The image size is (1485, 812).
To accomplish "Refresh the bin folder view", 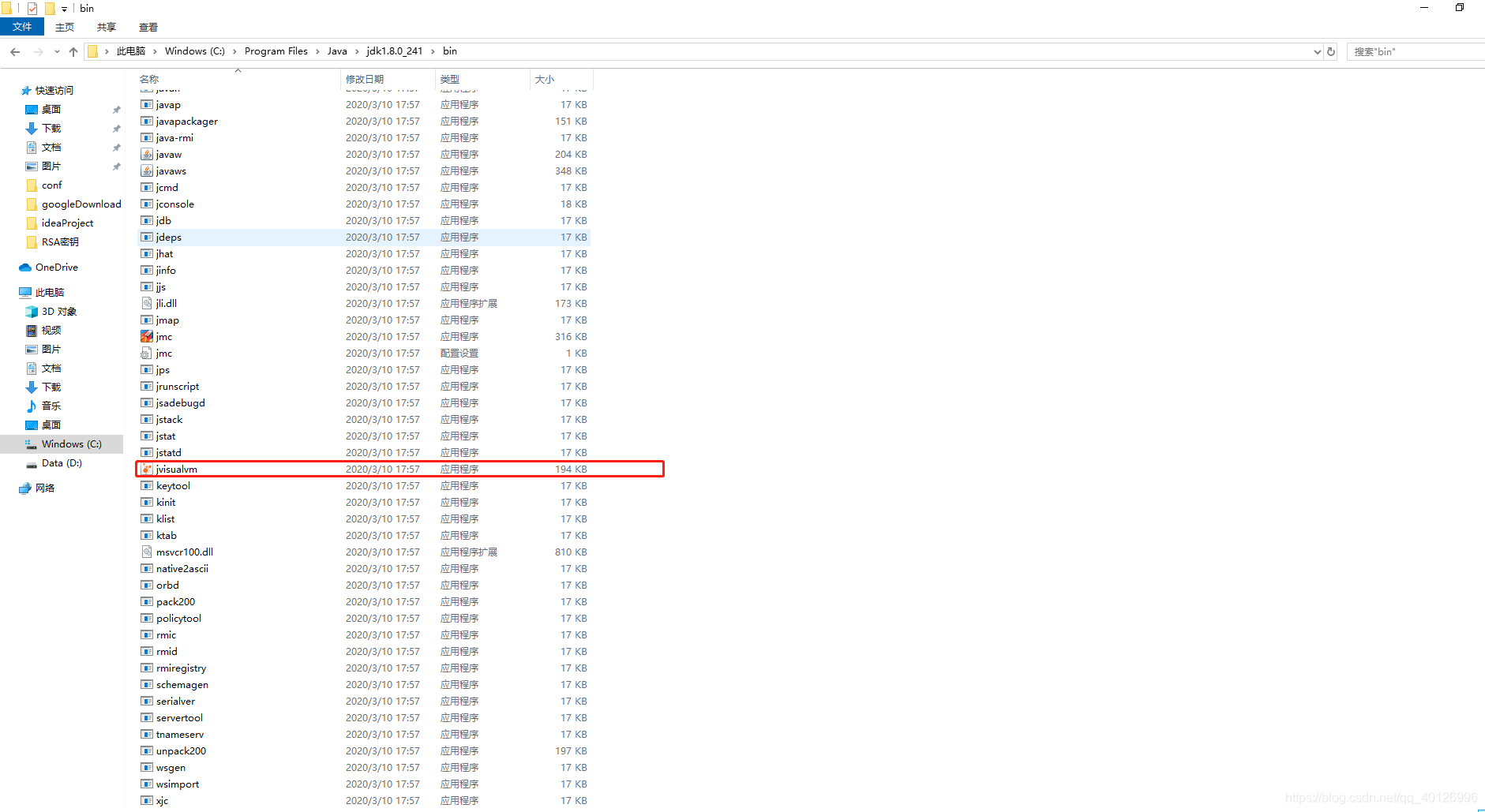I will click(x=1331, y=51).
